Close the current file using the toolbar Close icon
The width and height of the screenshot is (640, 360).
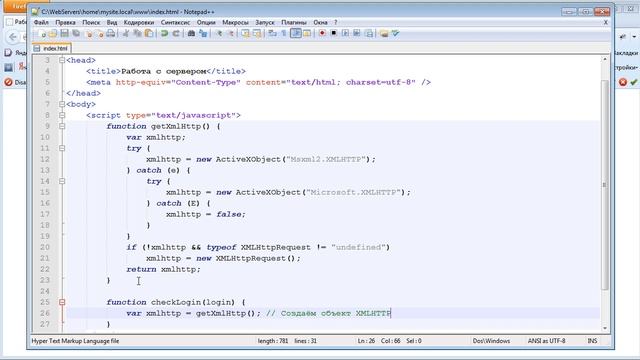pos(89,33)
